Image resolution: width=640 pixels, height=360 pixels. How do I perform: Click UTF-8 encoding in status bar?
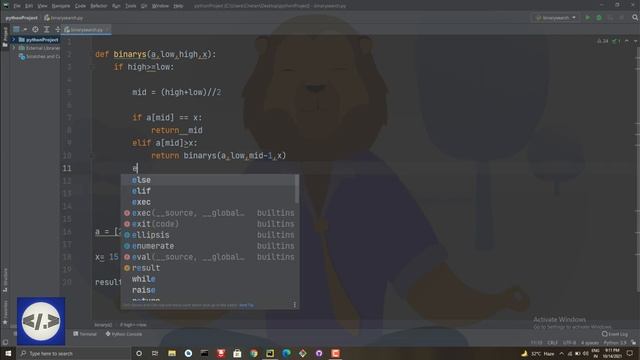pos(569,343)
